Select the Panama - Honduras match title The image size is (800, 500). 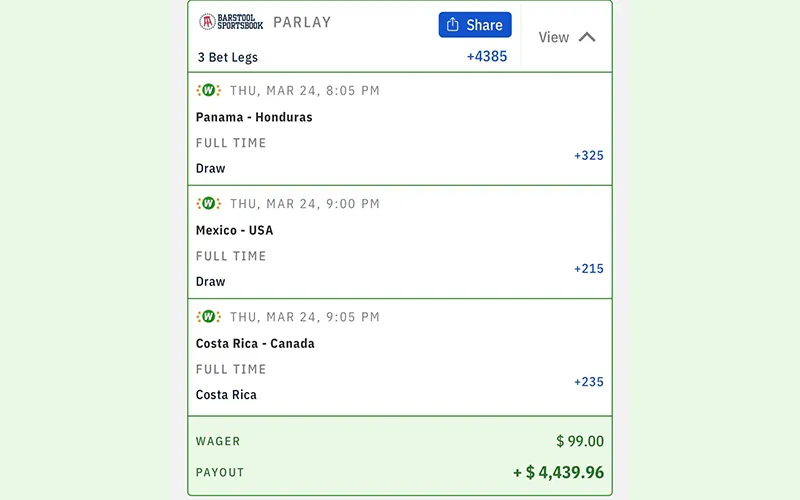pyautogui.click(x=254, y=117)
